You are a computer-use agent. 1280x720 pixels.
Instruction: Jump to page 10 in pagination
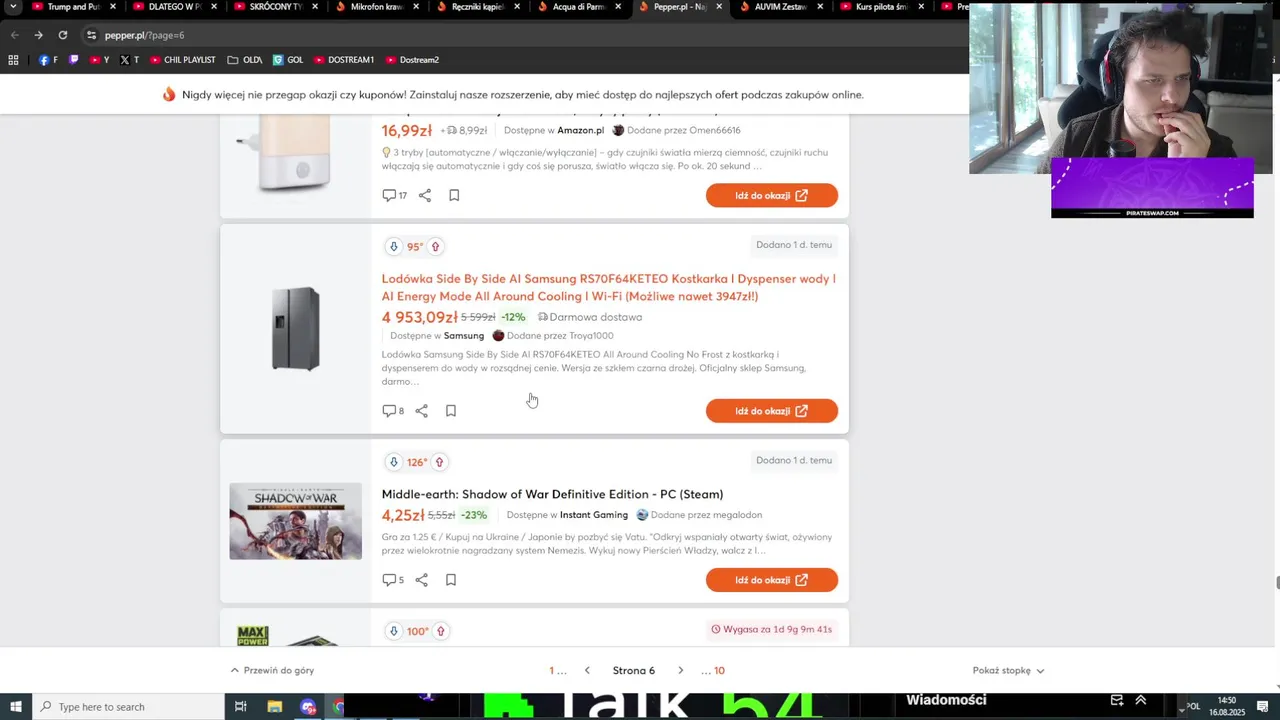pyautogui.click(x=719, y=670)
